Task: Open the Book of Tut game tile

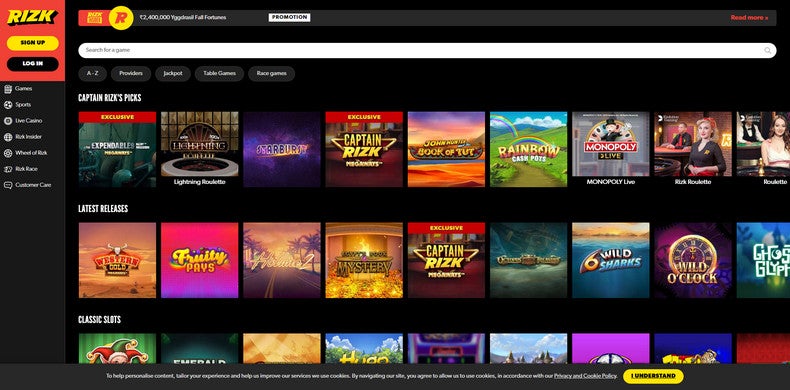Action: point(446,150)
